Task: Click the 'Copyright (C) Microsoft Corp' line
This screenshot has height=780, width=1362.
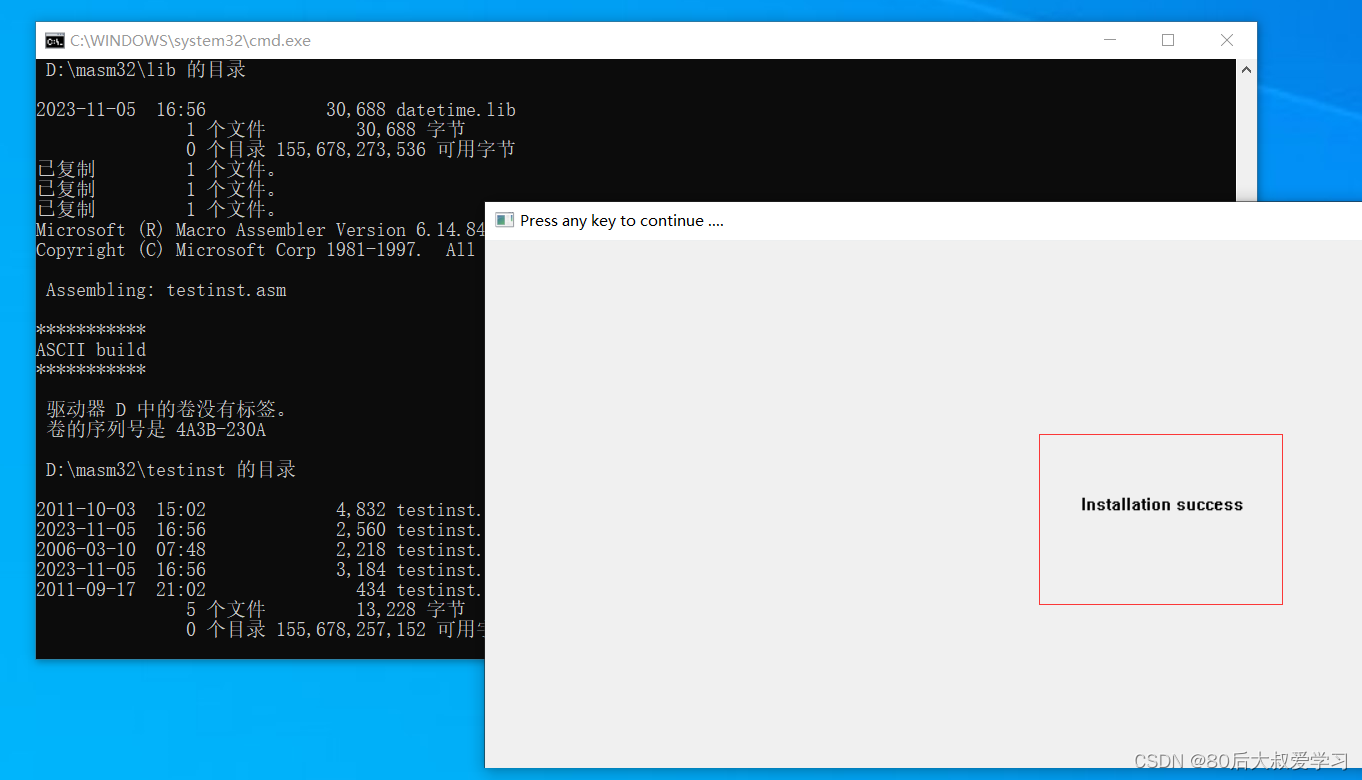Action: (255, 250)
